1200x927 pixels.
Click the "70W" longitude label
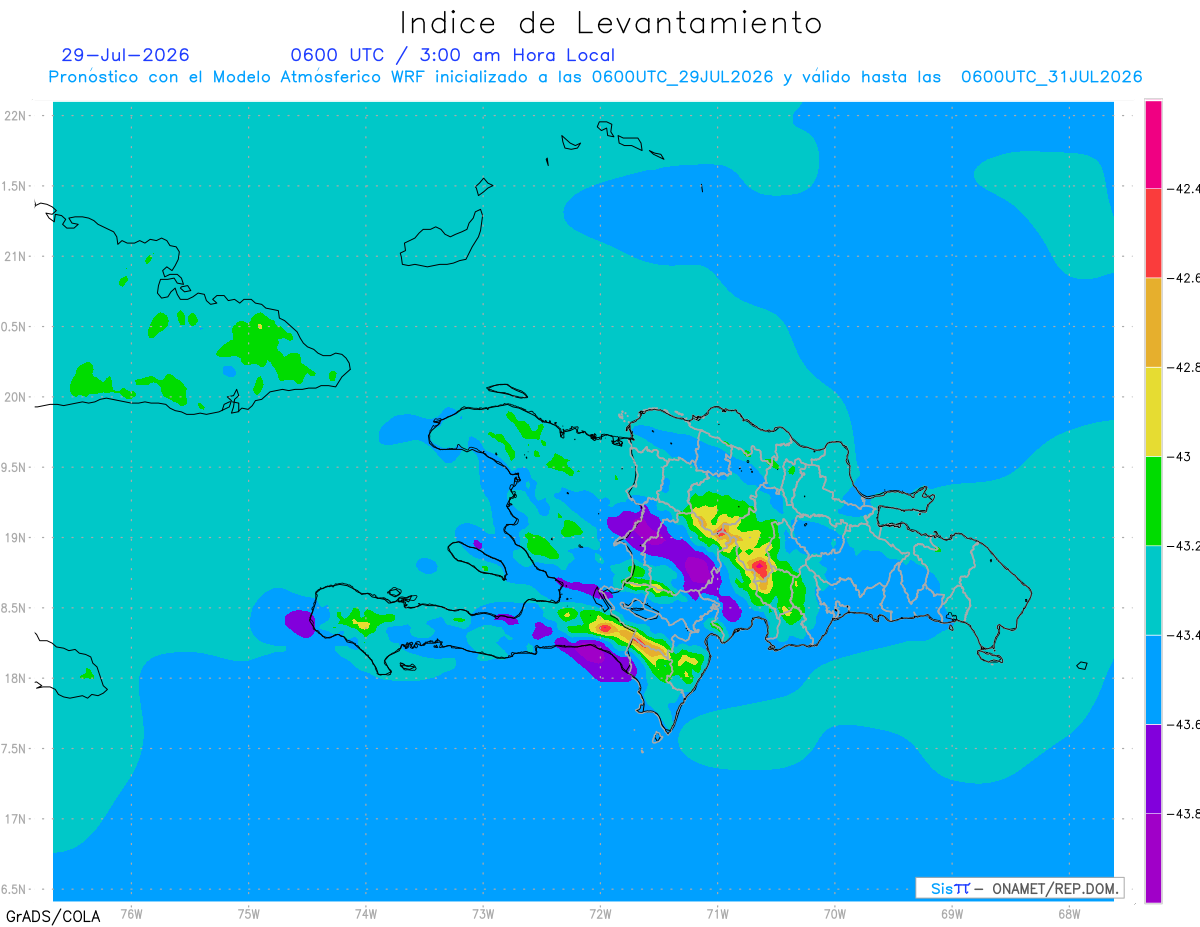coord(834,912)
